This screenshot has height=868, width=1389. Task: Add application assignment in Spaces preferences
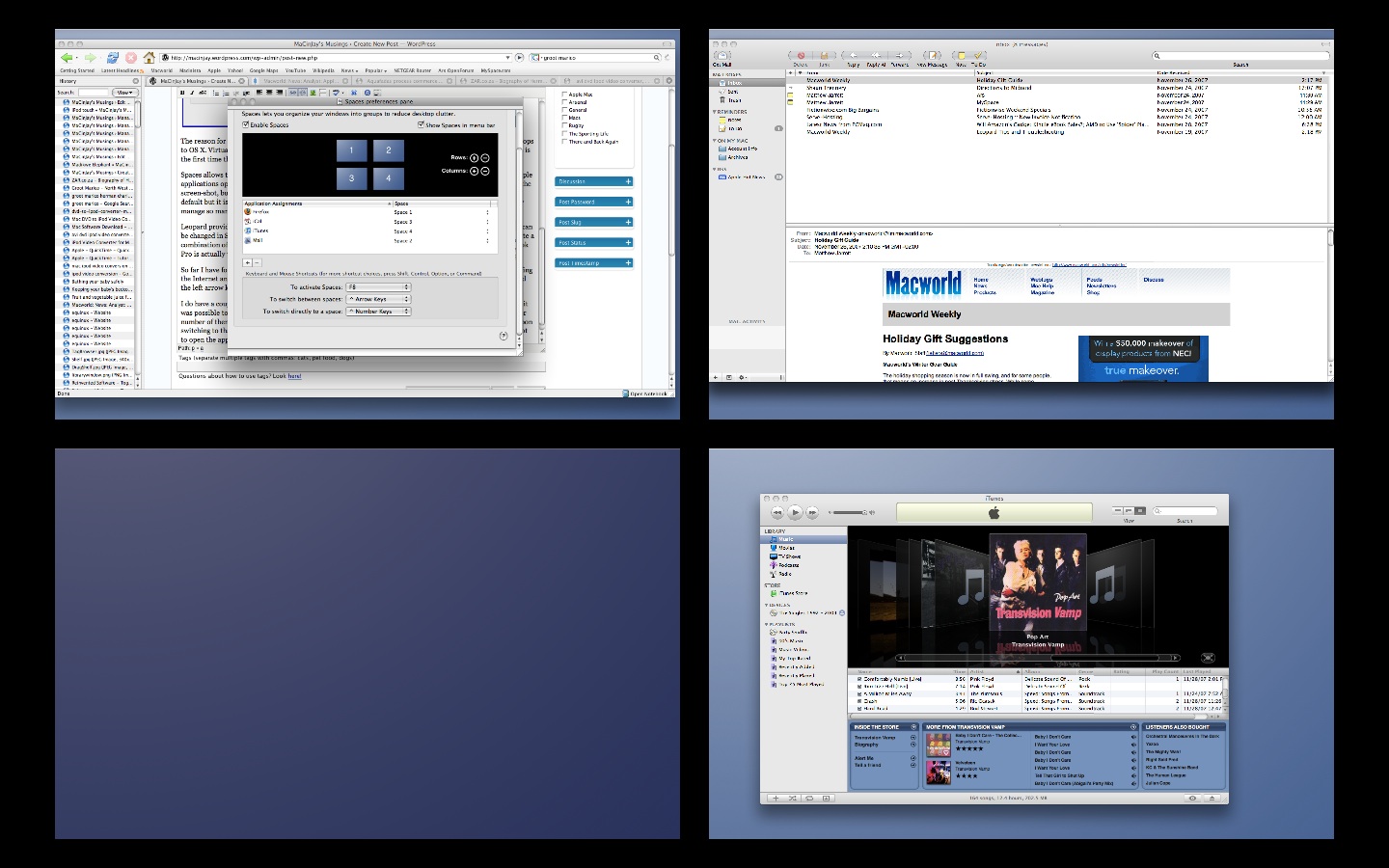point(247,262)
